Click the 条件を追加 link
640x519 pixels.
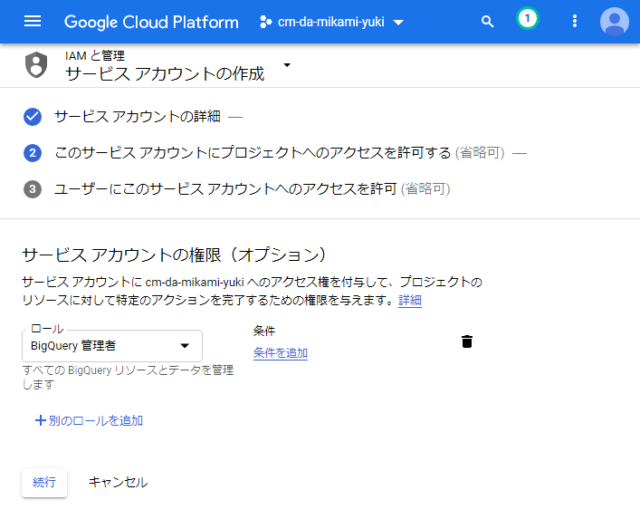pyautogui.click(x=280, y=353)
